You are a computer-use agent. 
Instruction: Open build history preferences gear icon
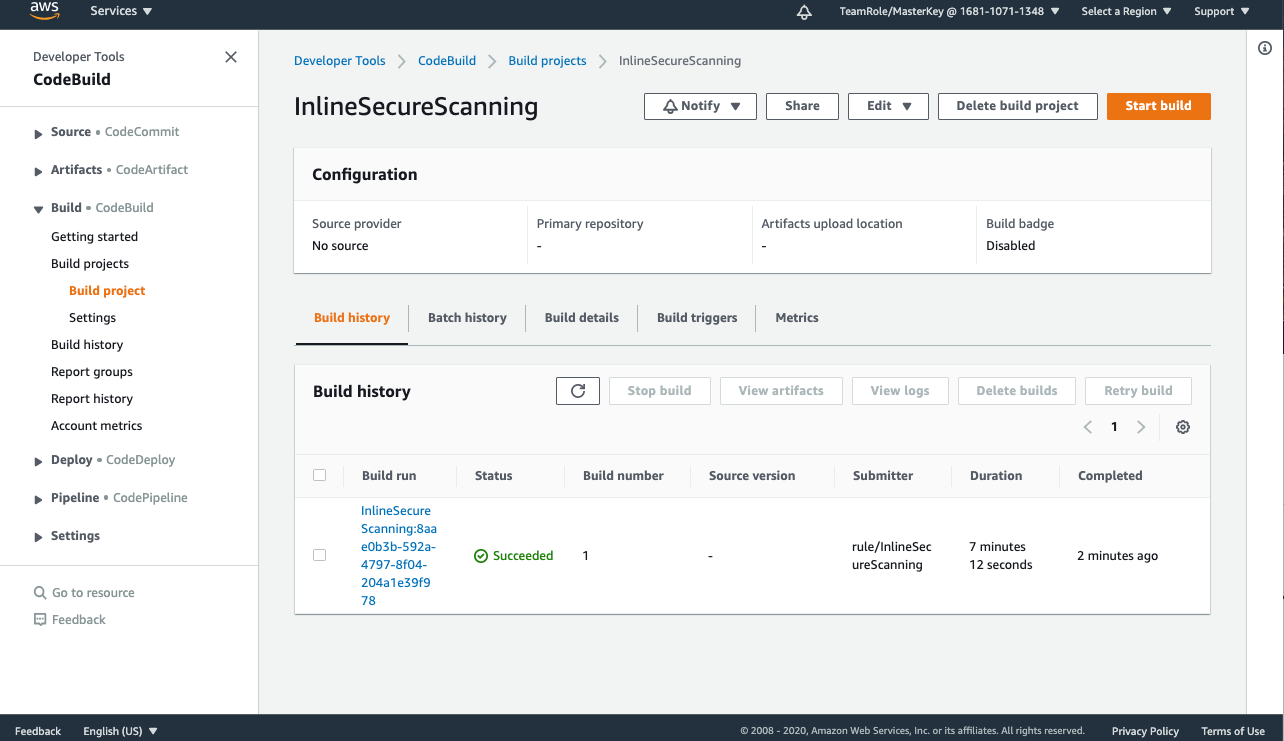1183,427
